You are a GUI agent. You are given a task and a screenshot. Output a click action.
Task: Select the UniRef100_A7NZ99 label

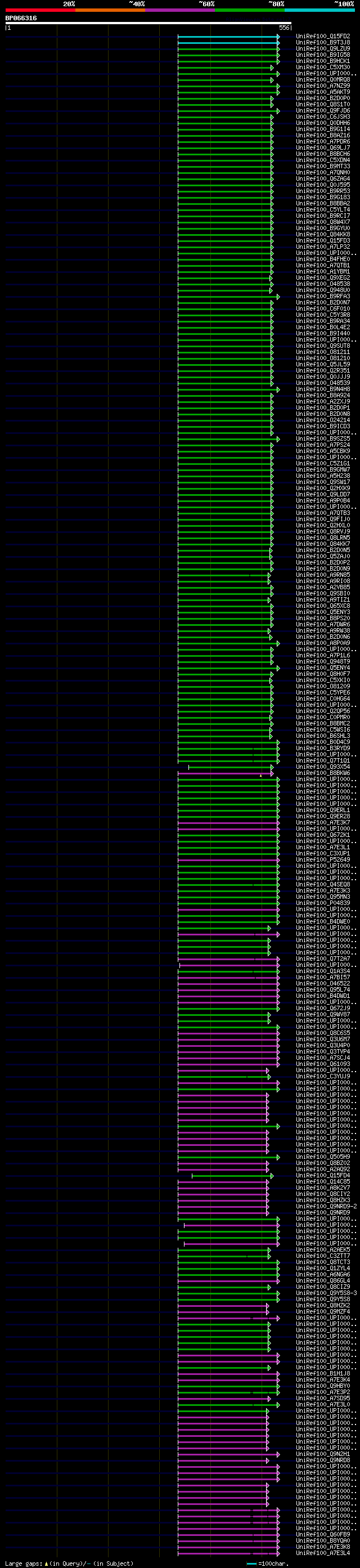click(323, 86)
